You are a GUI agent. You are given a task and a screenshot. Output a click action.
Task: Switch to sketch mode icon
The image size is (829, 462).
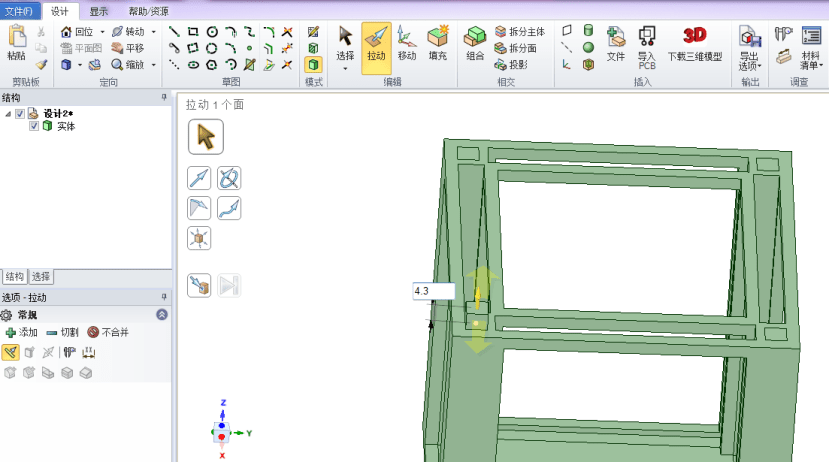pos(314,32)
